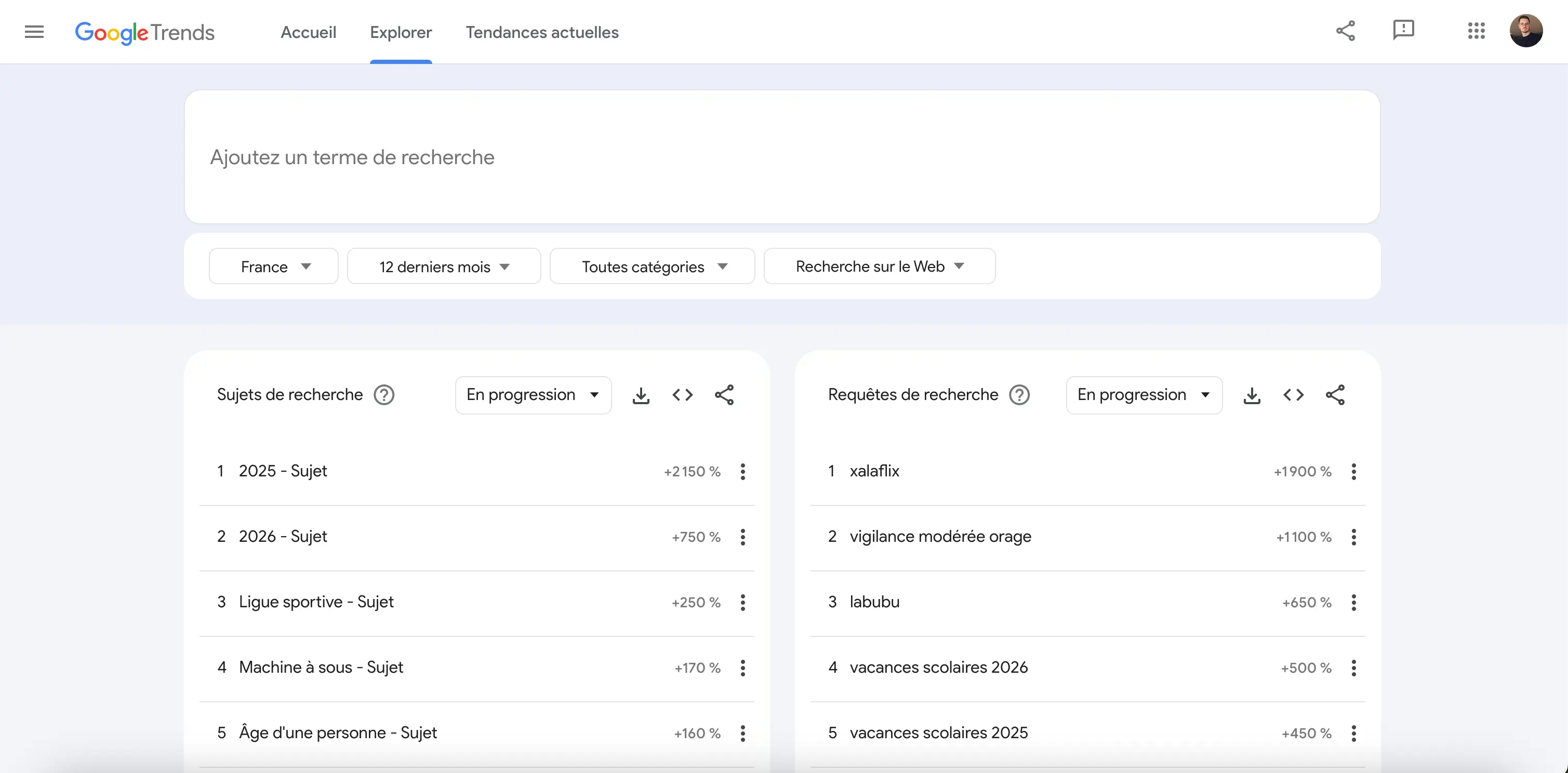Share the Requêtes de recherche card

point(1335,395)
